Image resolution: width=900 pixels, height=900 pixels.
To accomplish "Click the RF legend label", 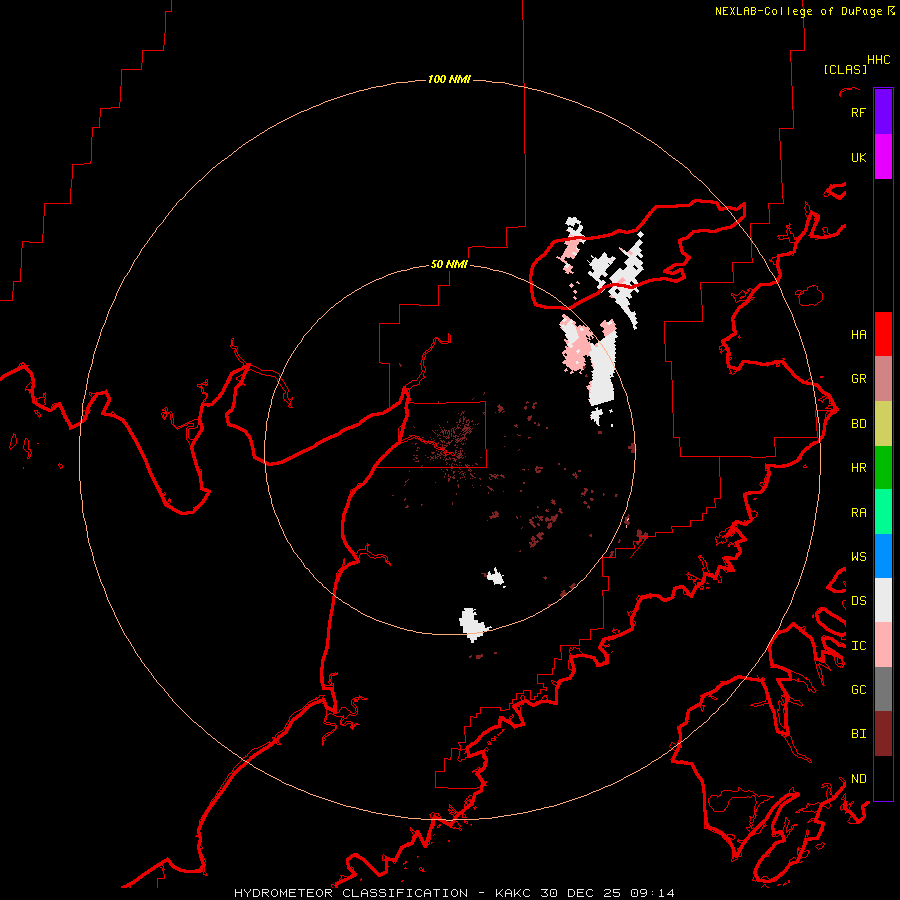I will point(858,112).
